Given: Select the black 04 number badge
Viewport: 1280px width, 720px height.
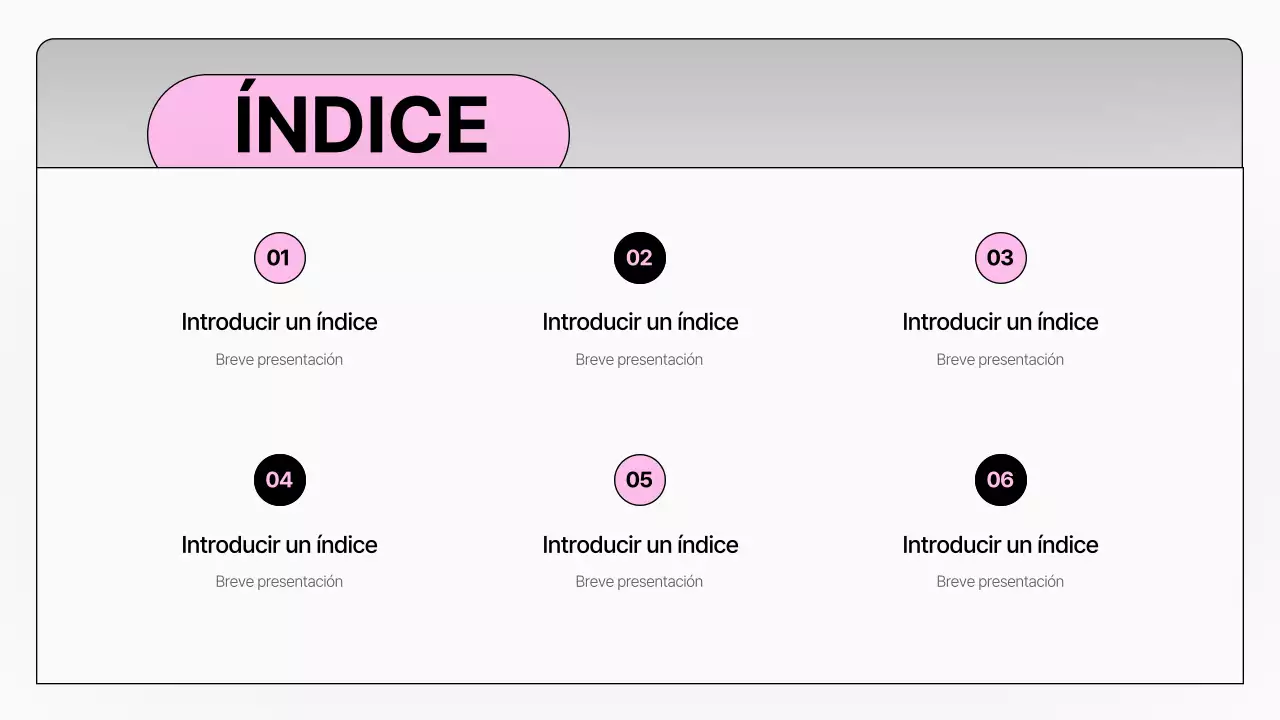Looking at the screenshot, I should coord(279,480).
